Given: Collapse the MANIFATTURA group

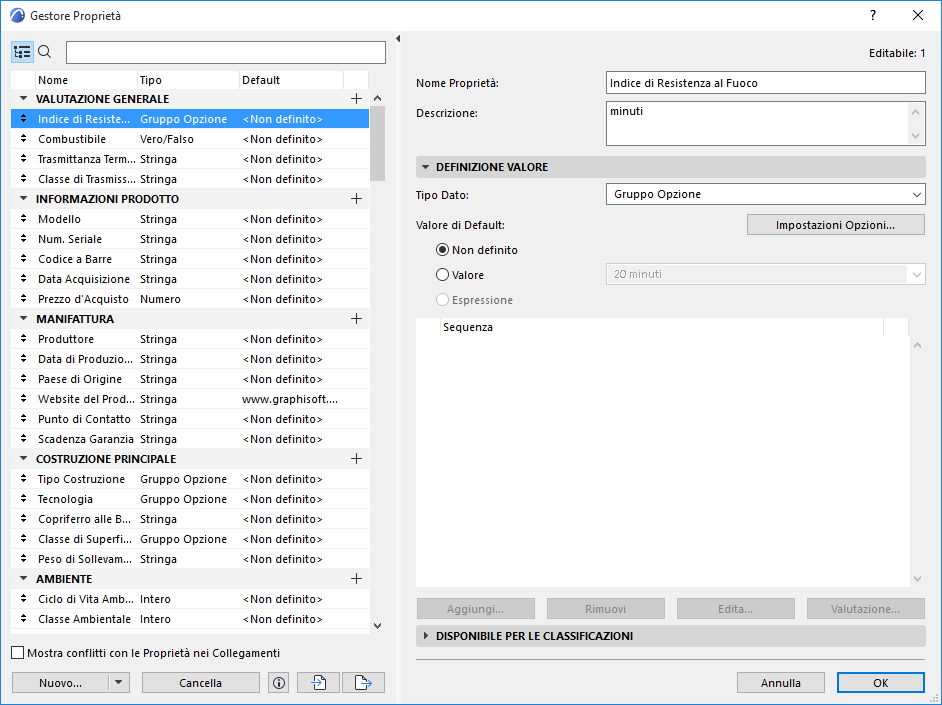Looking at the screenshot, I should pyautogui.click(x=23, y=319).
